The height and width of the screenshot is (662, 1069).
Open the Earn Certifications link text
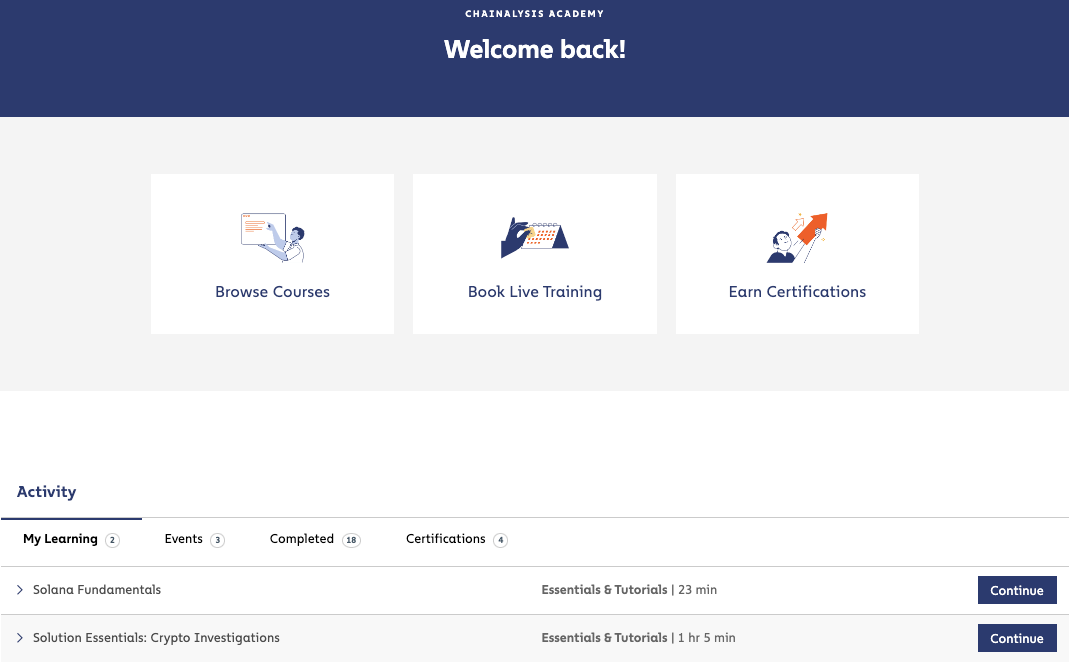click(797, 292)
